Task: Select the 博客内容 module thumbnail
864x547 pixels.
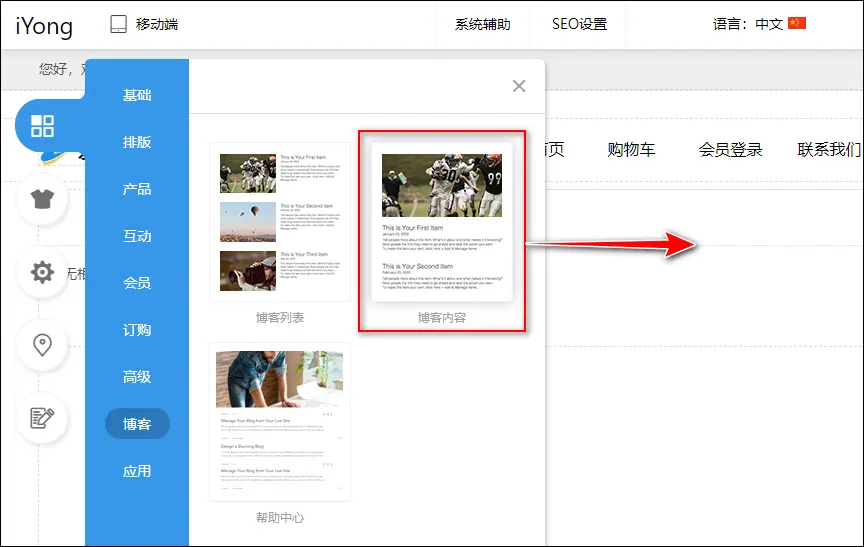Action: click(x=442, y=222)
